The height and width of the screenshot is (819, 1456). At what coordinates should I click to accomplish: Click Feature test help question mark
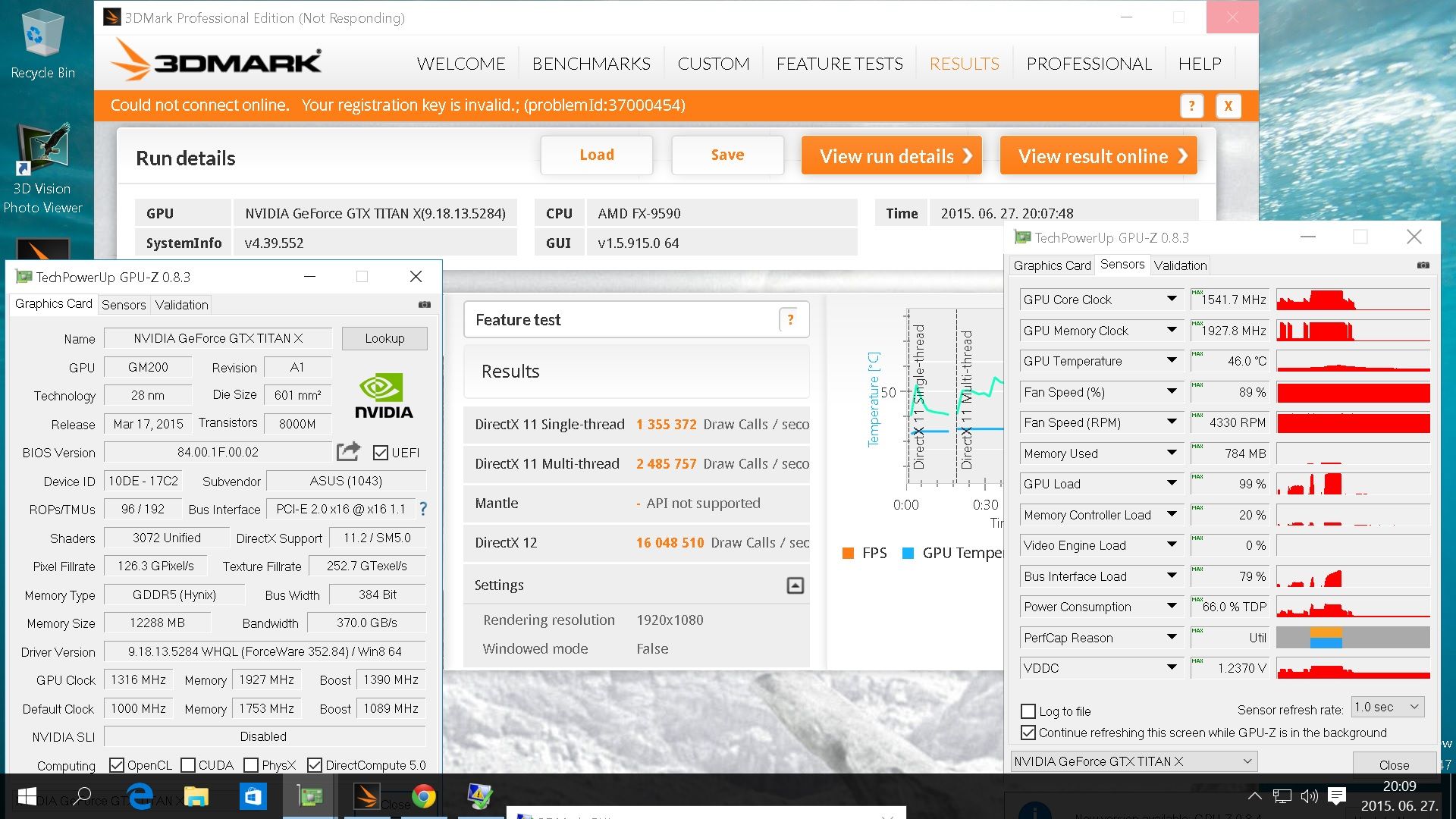coord(790,319)
